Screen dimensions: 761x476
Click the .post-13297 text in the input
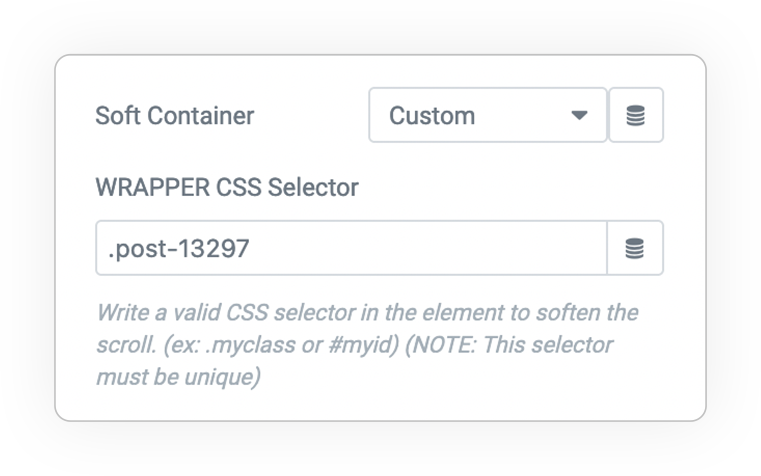(x=178, y=248)
